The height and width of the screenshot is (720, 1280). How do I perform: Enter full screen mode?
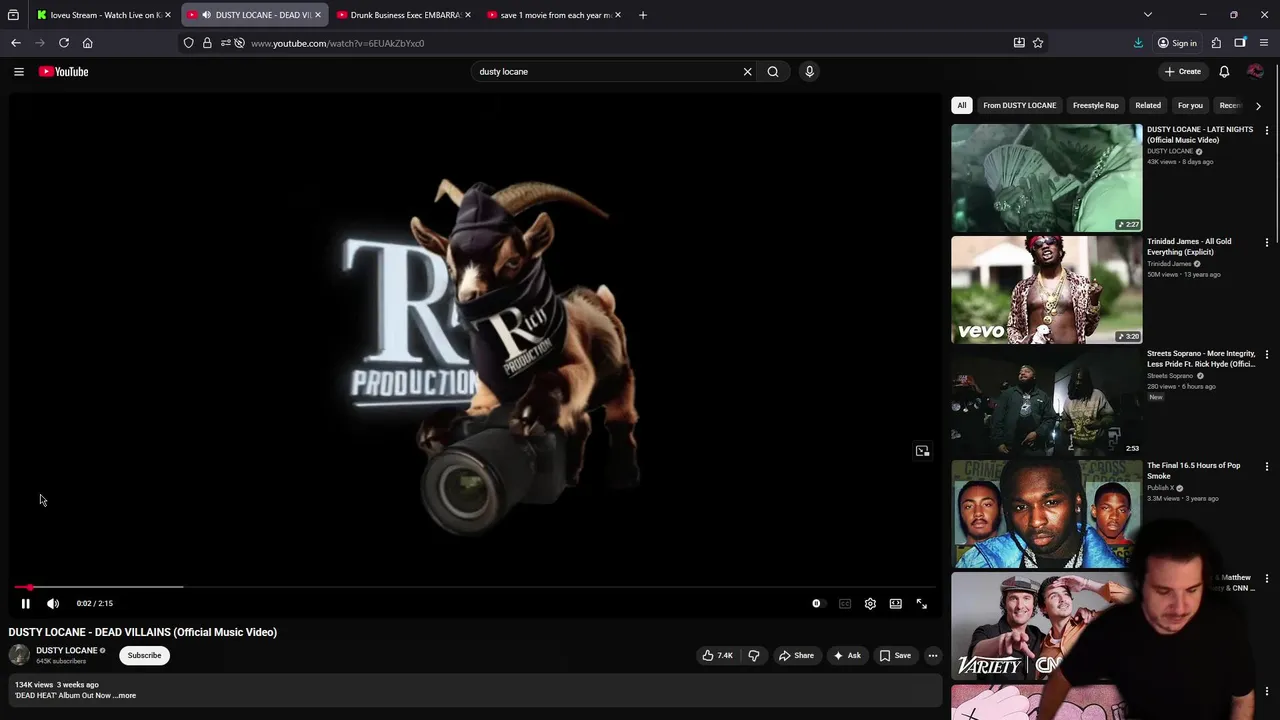922,604
